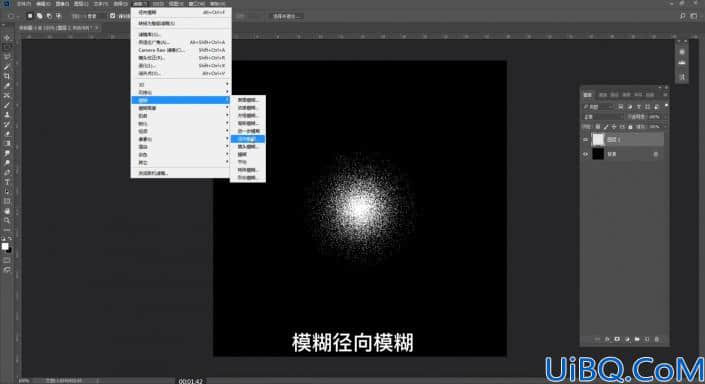Click New Adjustment Layer icon
The image size is (705, 384).
627,339
